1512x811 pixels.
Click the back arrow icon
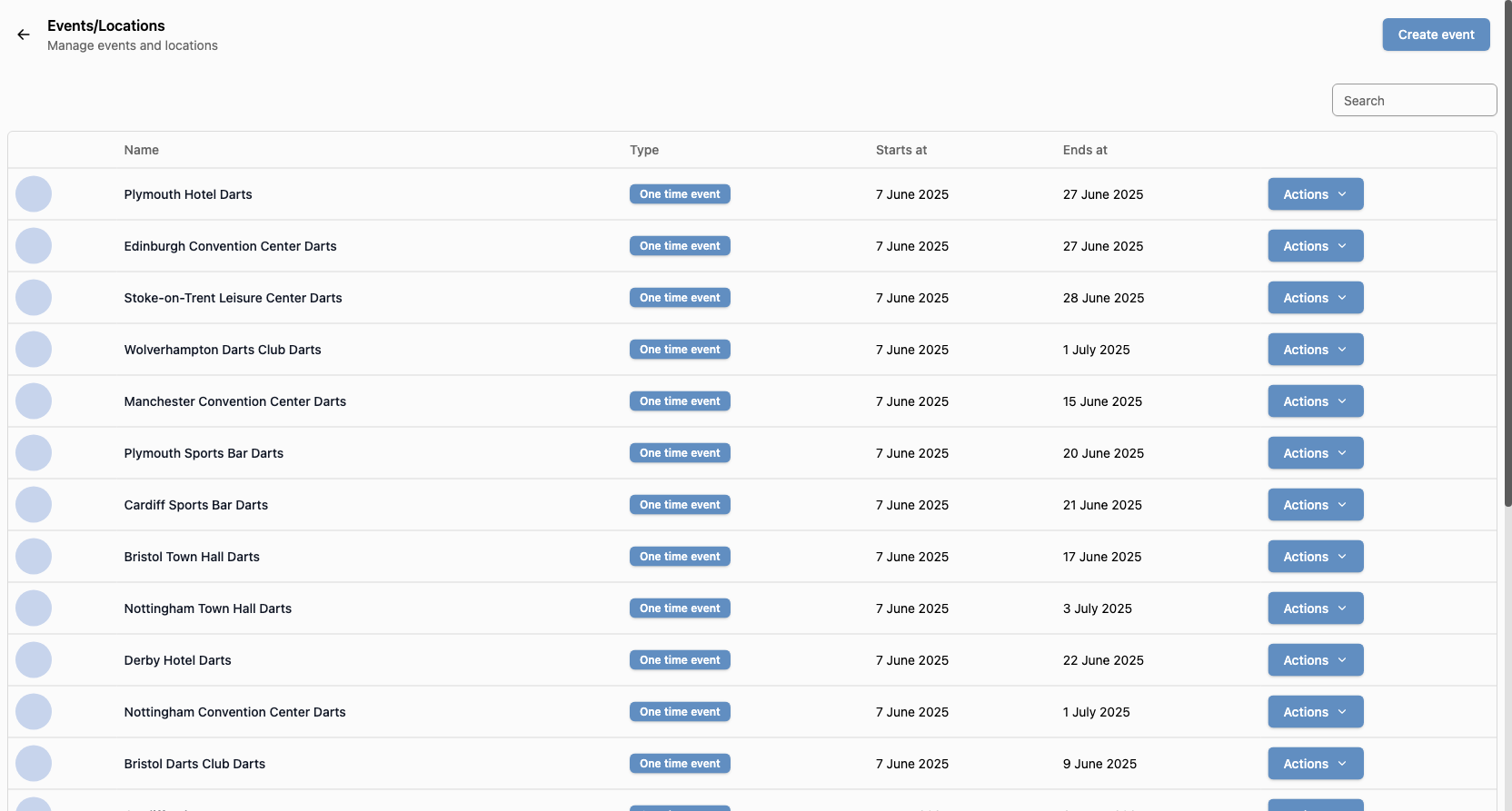point(24,35)
